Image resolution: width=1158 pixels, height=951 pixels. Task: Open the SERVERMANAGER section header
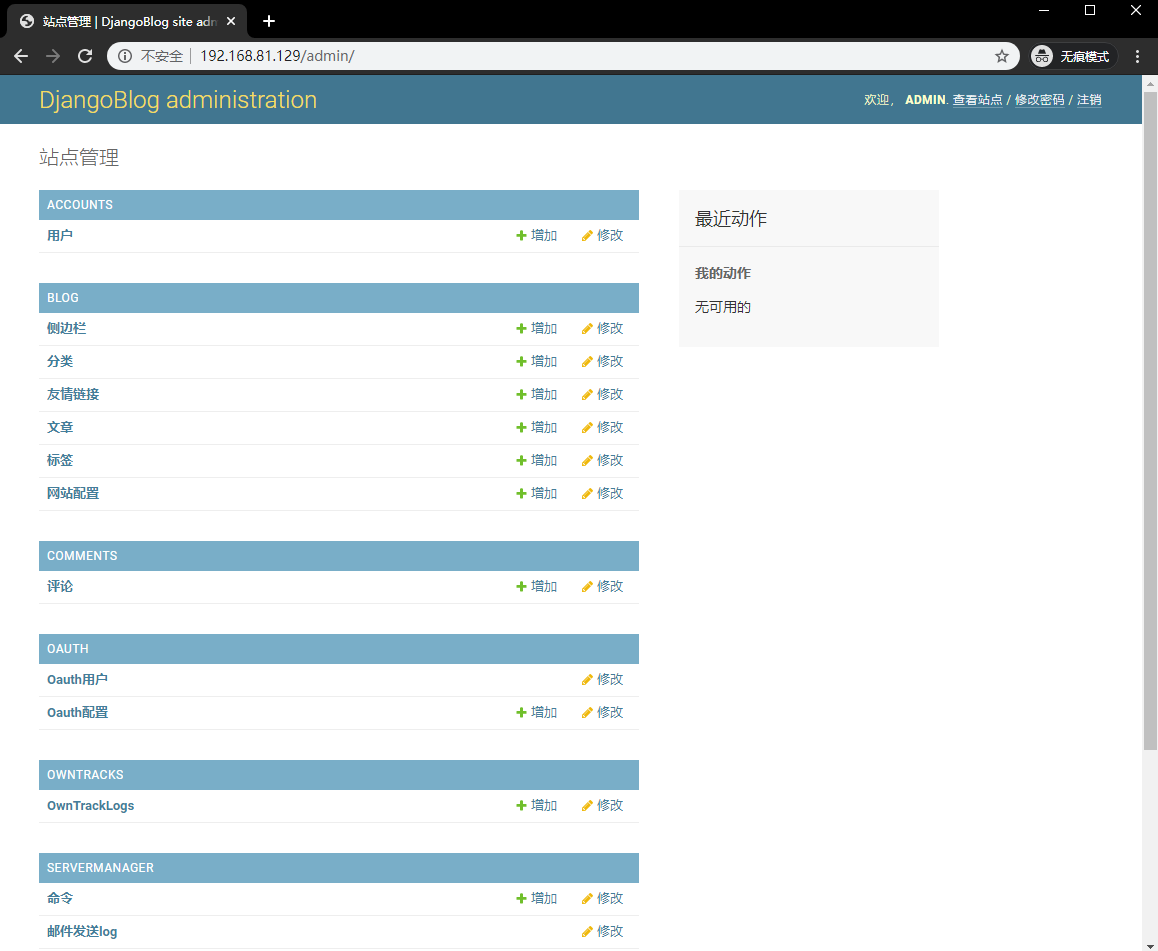tap(100, 868)
